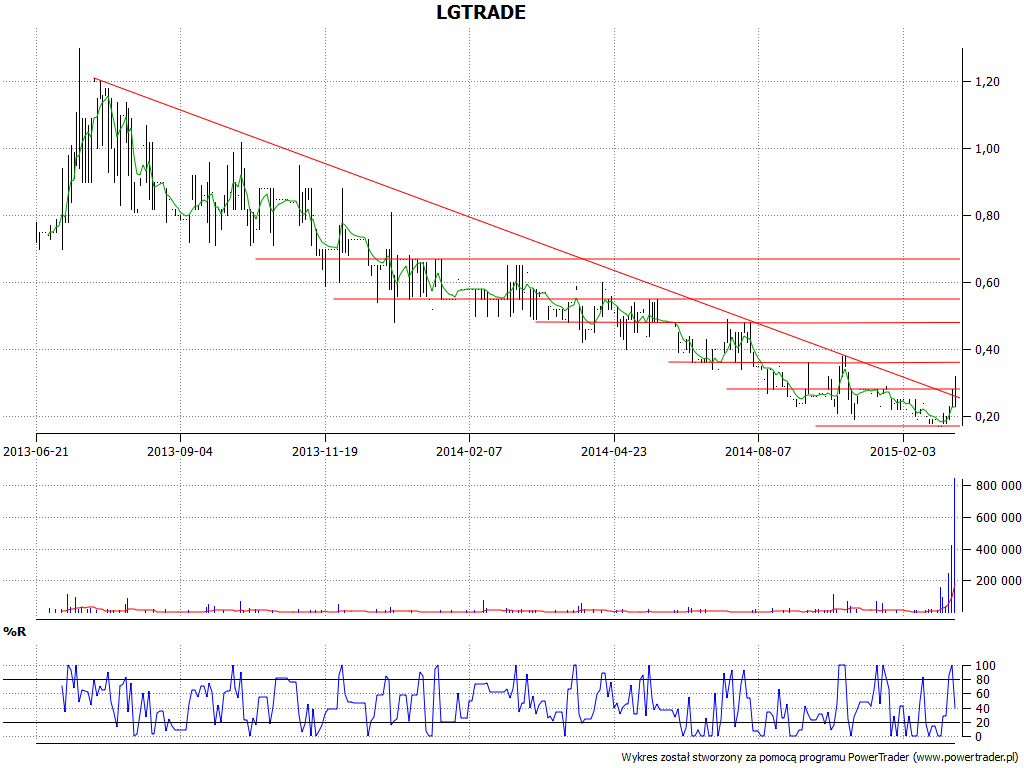Viewport: 1024px width, 768px height.
Task: Select the 2013-09-04 date label
Action: 180,451
